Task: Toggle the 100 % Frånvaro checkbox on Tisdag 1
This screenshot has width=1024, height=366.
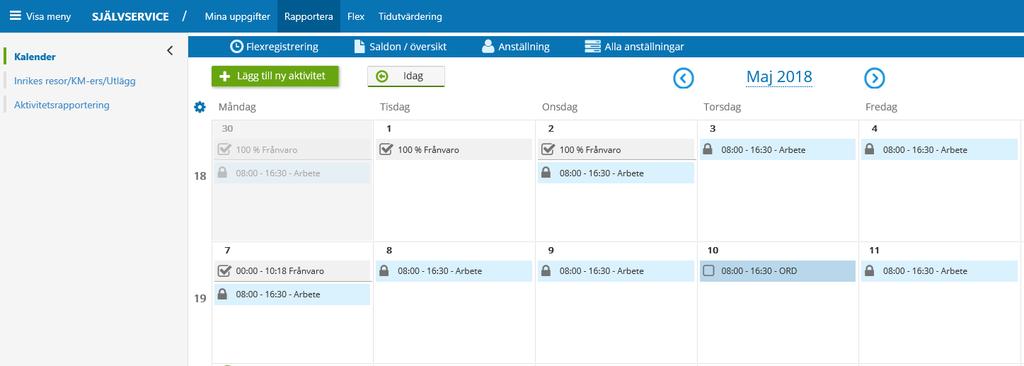Action: coord(386,150)
